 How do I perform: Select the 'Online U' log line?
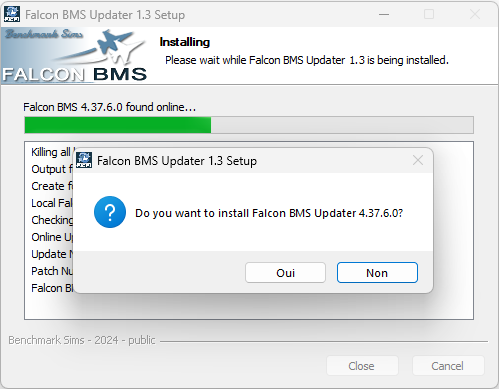(x=52, y=237)
